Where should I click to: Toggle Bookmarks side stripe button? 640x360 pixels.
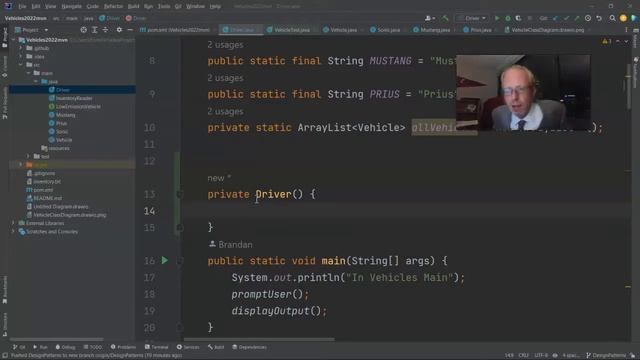pos(4,290)
